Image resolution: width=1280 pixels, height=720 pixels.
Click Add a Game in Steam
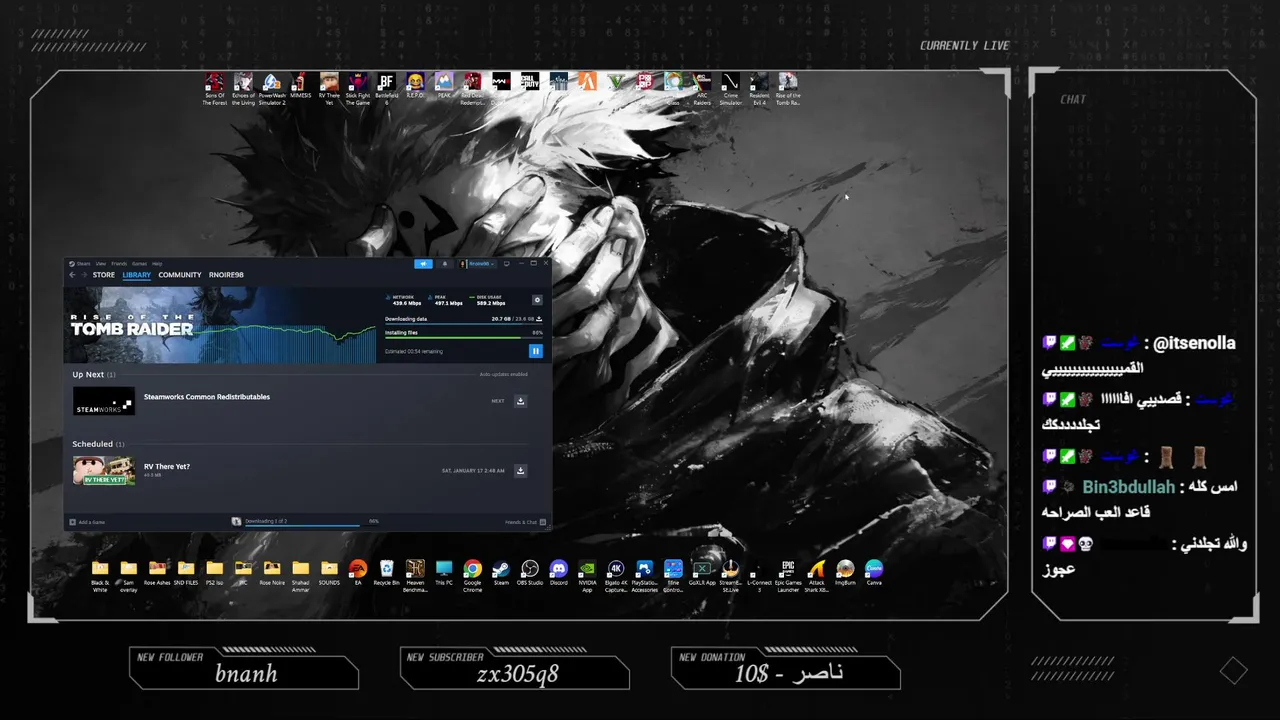(87, 522)
